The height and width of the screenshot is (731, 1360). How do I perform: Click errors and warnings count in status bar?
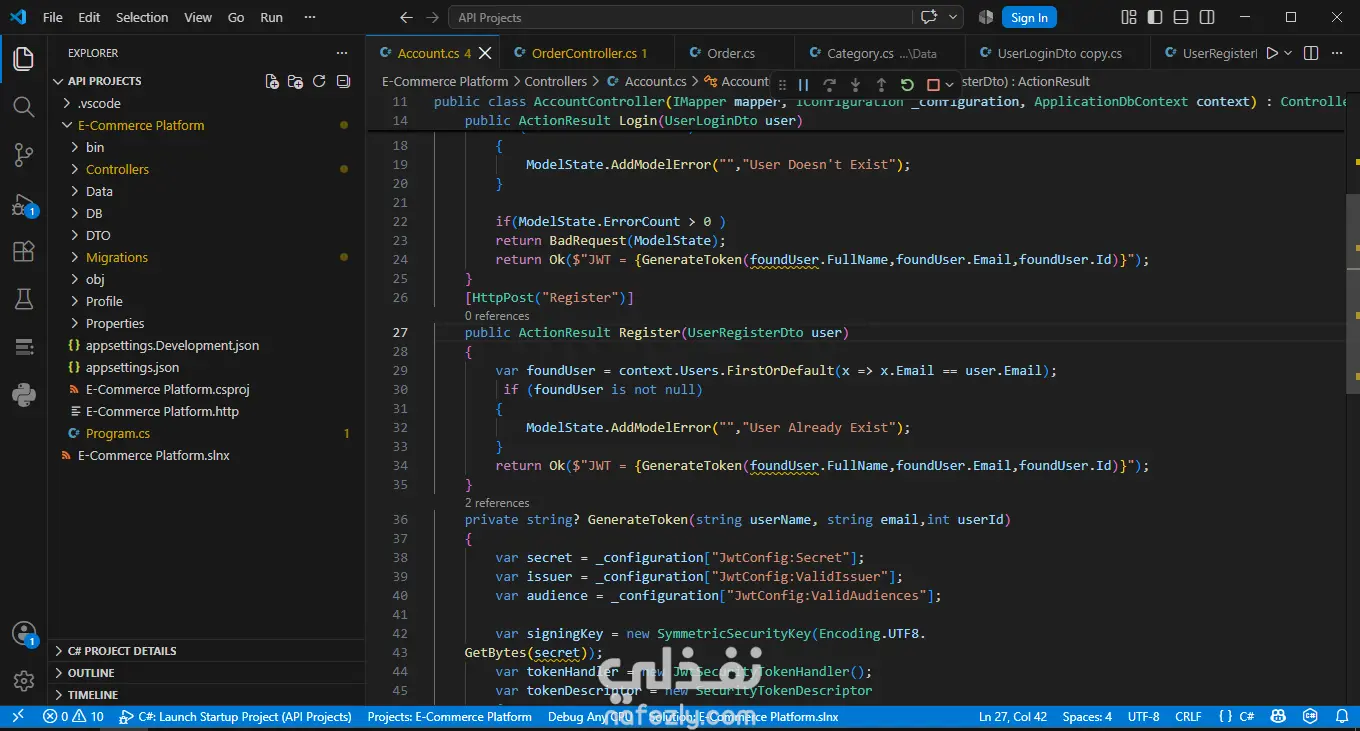click(73, 717)
